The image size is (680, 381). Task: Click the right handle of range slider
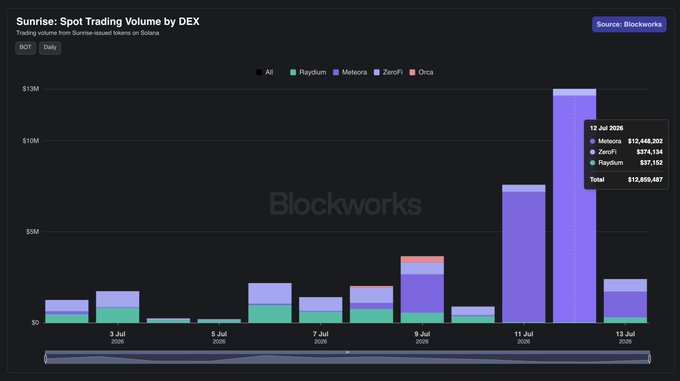[x=649, y=358]
